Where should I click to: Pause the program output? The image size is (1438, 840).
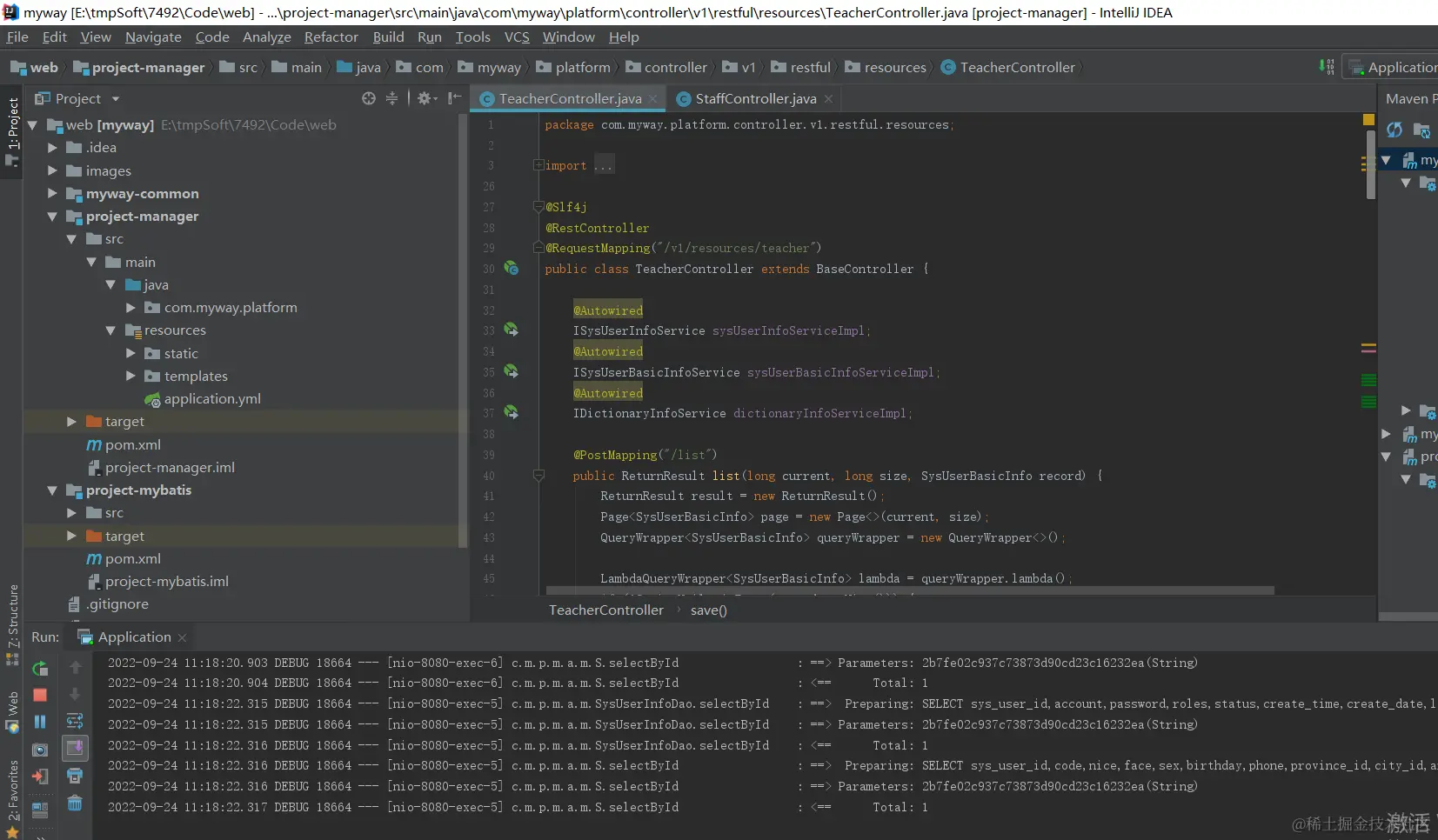coord(40,722)
